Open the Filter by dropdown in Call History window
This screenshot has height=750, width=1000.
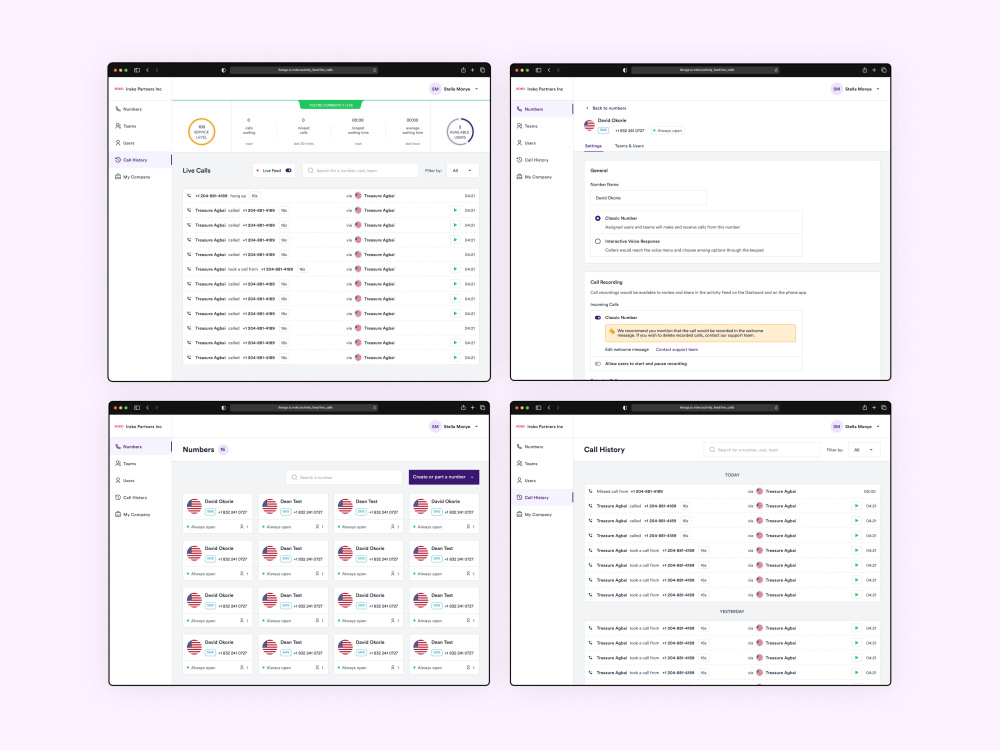click(x=865, y=450)
